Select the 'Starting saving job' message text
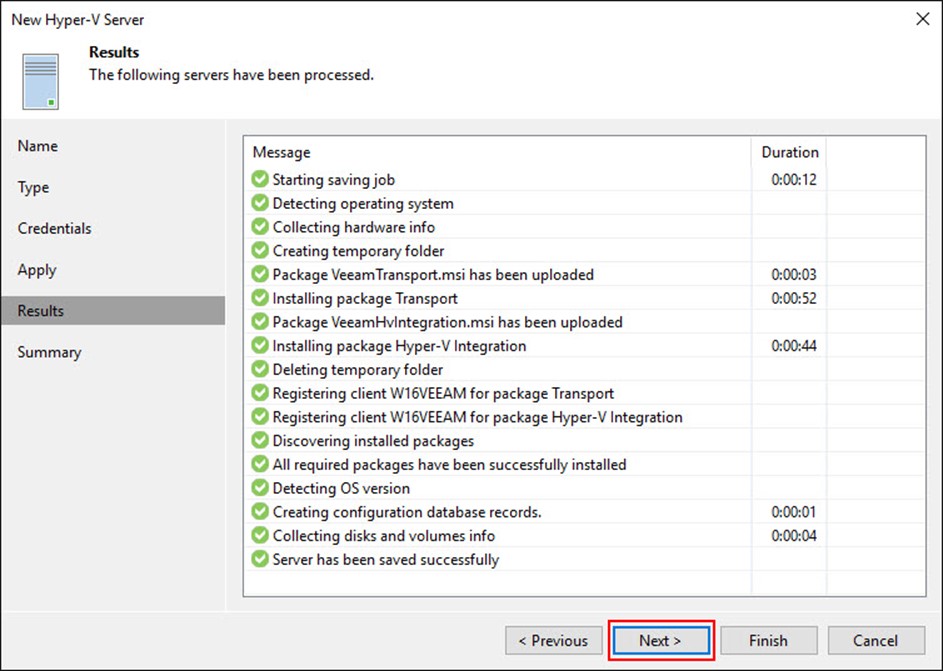The width and height of the screenshot is (943, 671). point(334,180)
